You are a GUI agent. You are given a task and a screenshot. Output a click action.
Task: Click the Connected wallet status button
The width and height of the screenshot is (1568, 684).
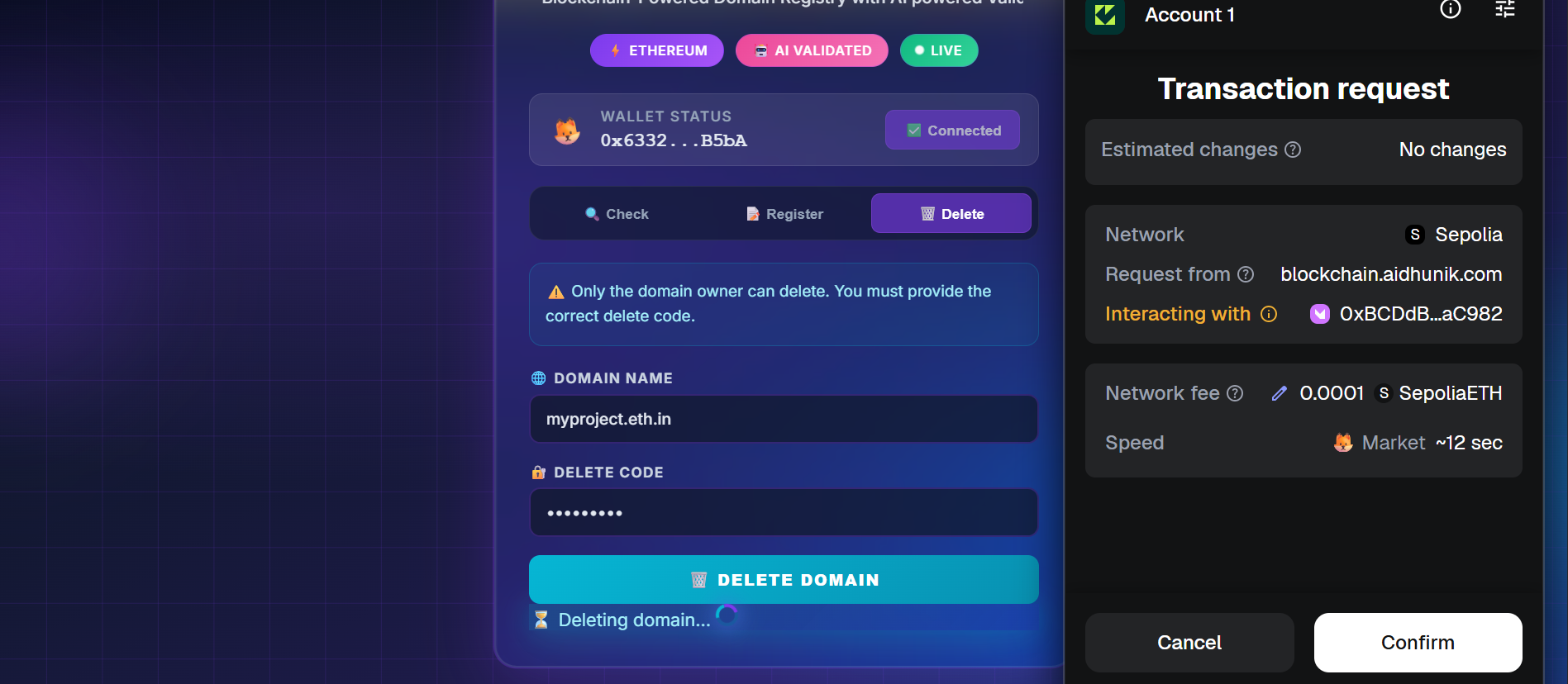point(952,131)
